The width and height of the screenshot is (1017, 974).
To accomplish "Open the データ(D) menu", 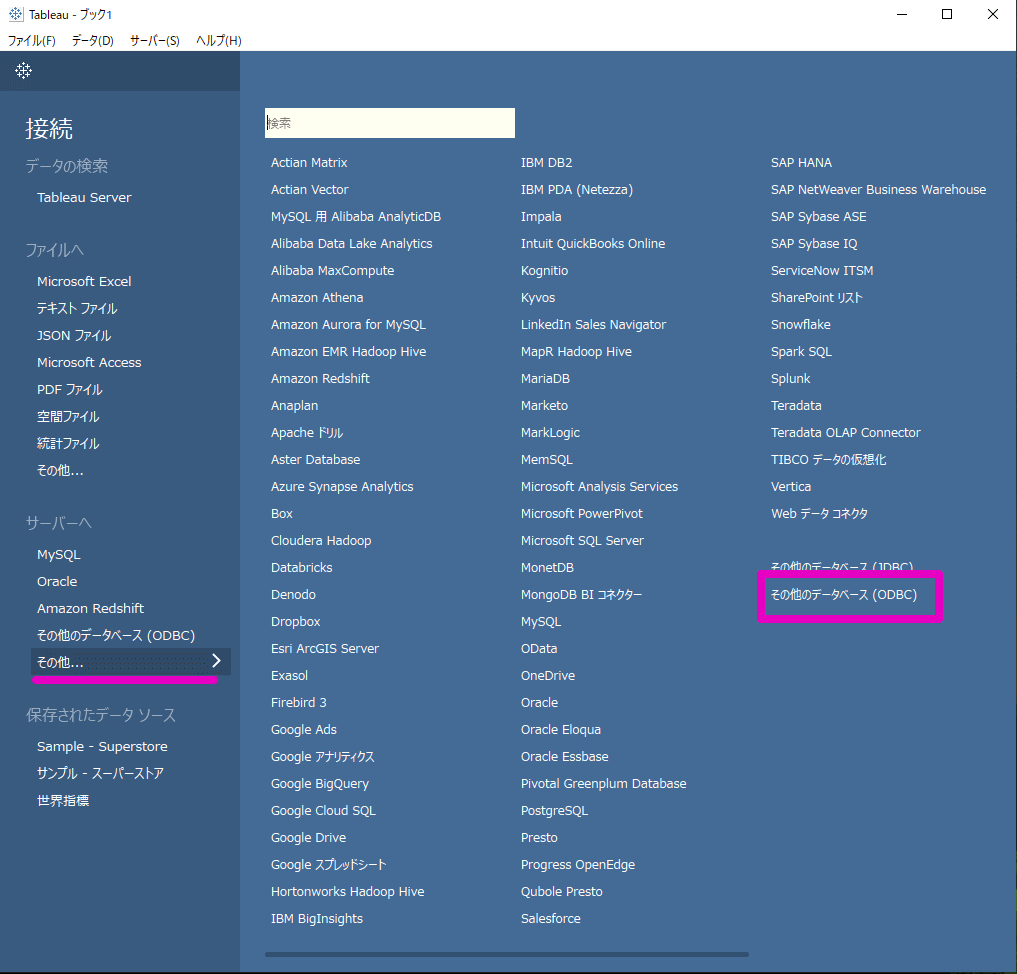I will (93, 41).
